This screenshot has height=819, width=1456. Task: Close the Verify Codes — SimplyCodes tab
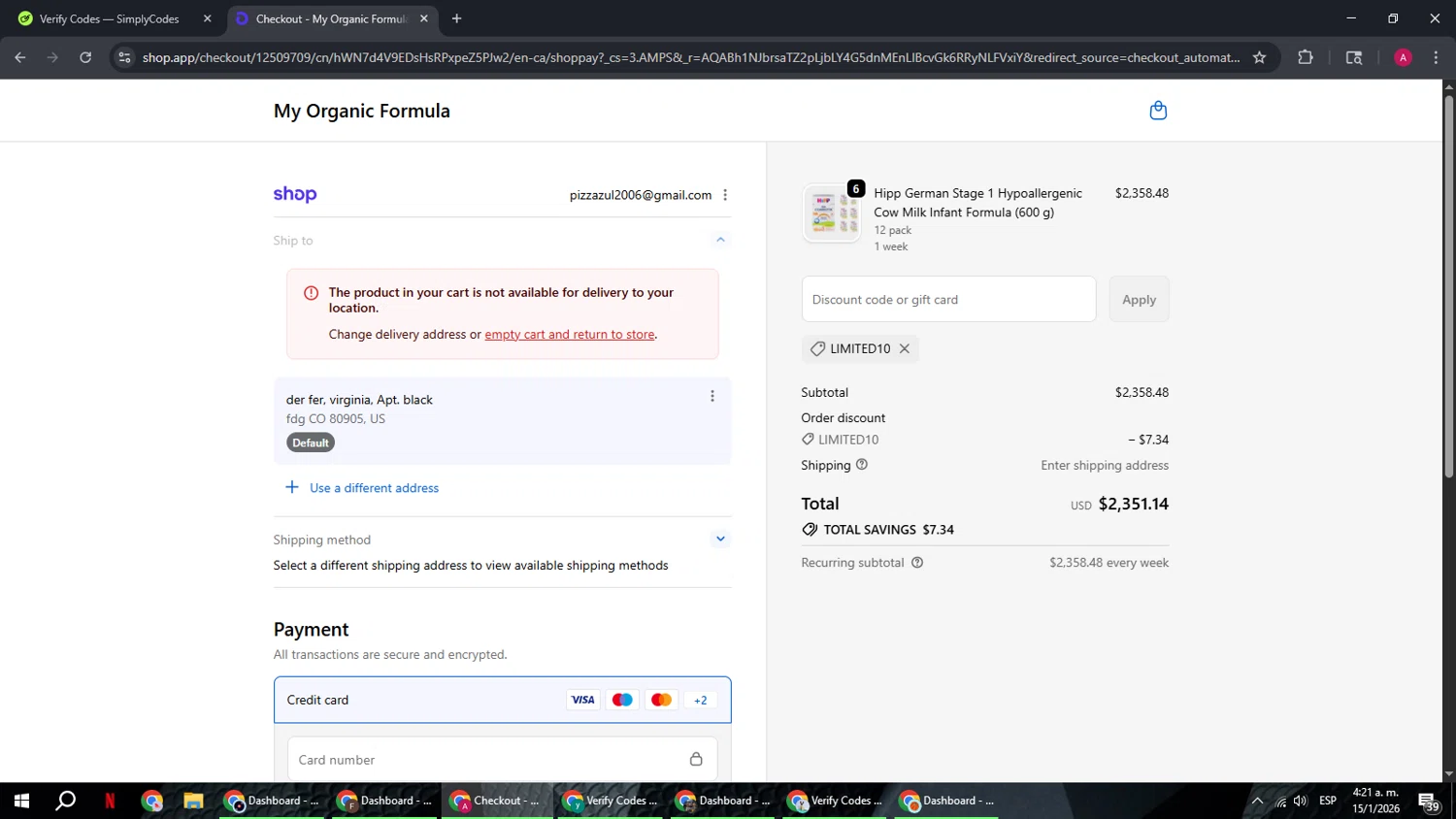pos(207,18)
